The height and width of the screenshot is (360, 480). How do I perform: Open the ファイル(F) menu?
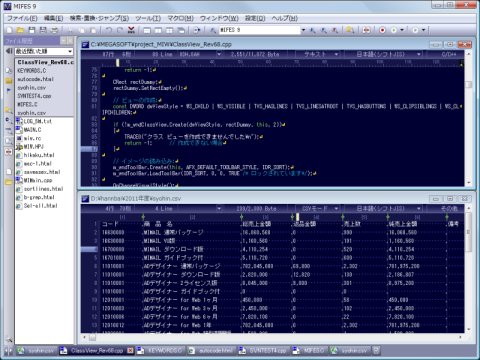click(x=22, y=18)
